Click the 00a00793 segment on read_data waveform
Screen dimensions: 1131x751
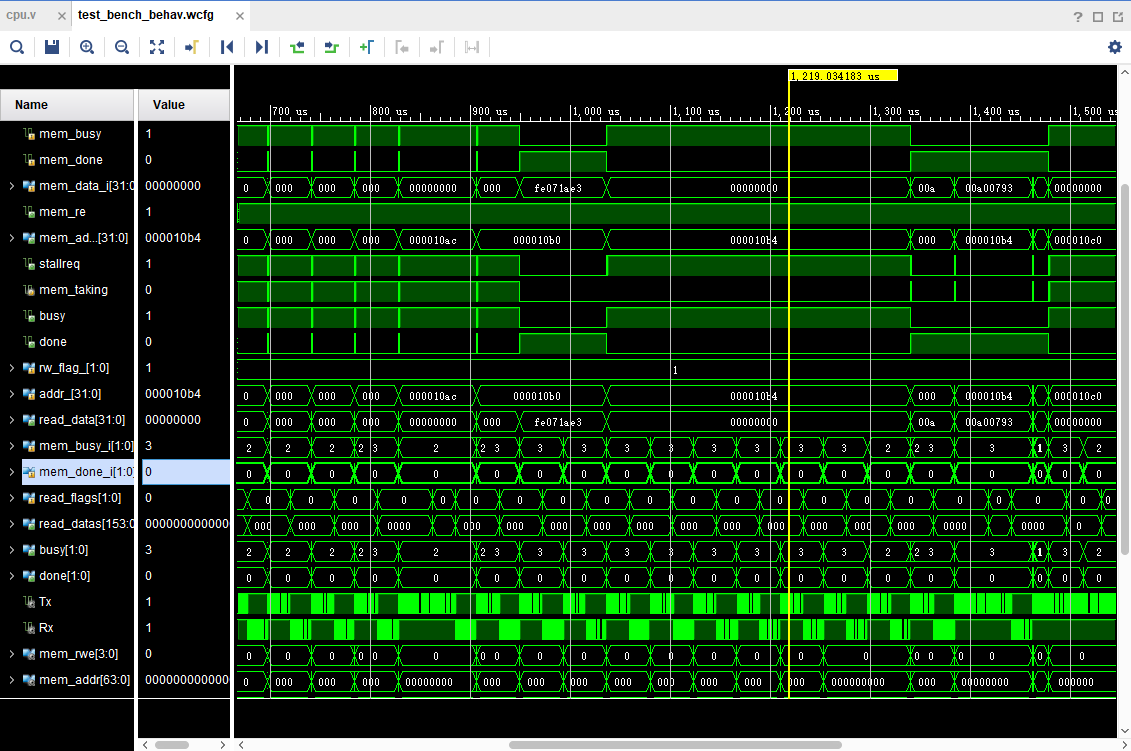tap(989, 422)
